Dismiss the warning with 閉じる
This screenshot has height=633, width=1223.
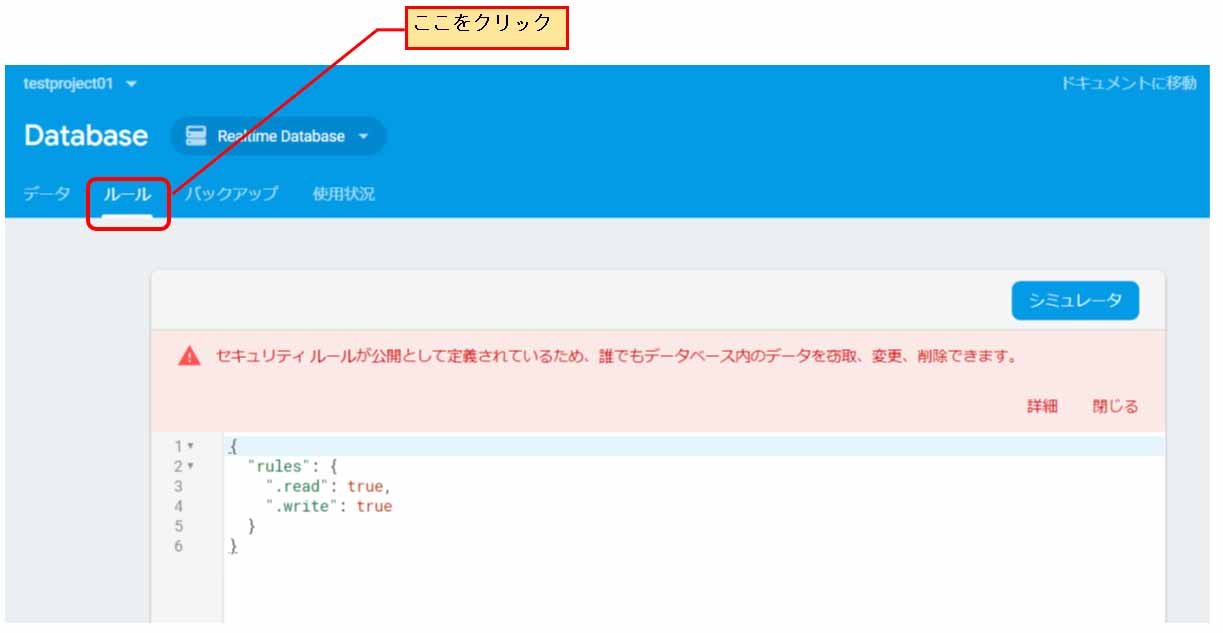click(x=1114, y=406)
